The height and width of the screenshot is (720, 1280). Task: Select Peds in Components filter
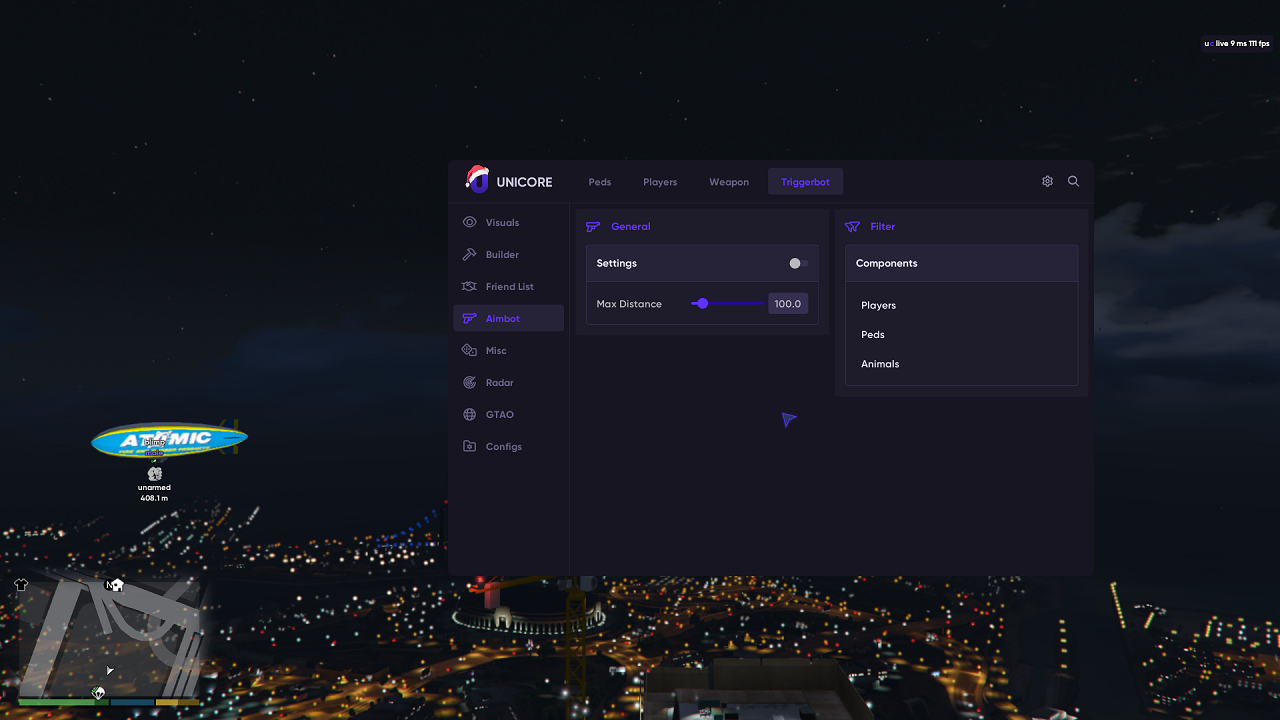coord(872,334)
